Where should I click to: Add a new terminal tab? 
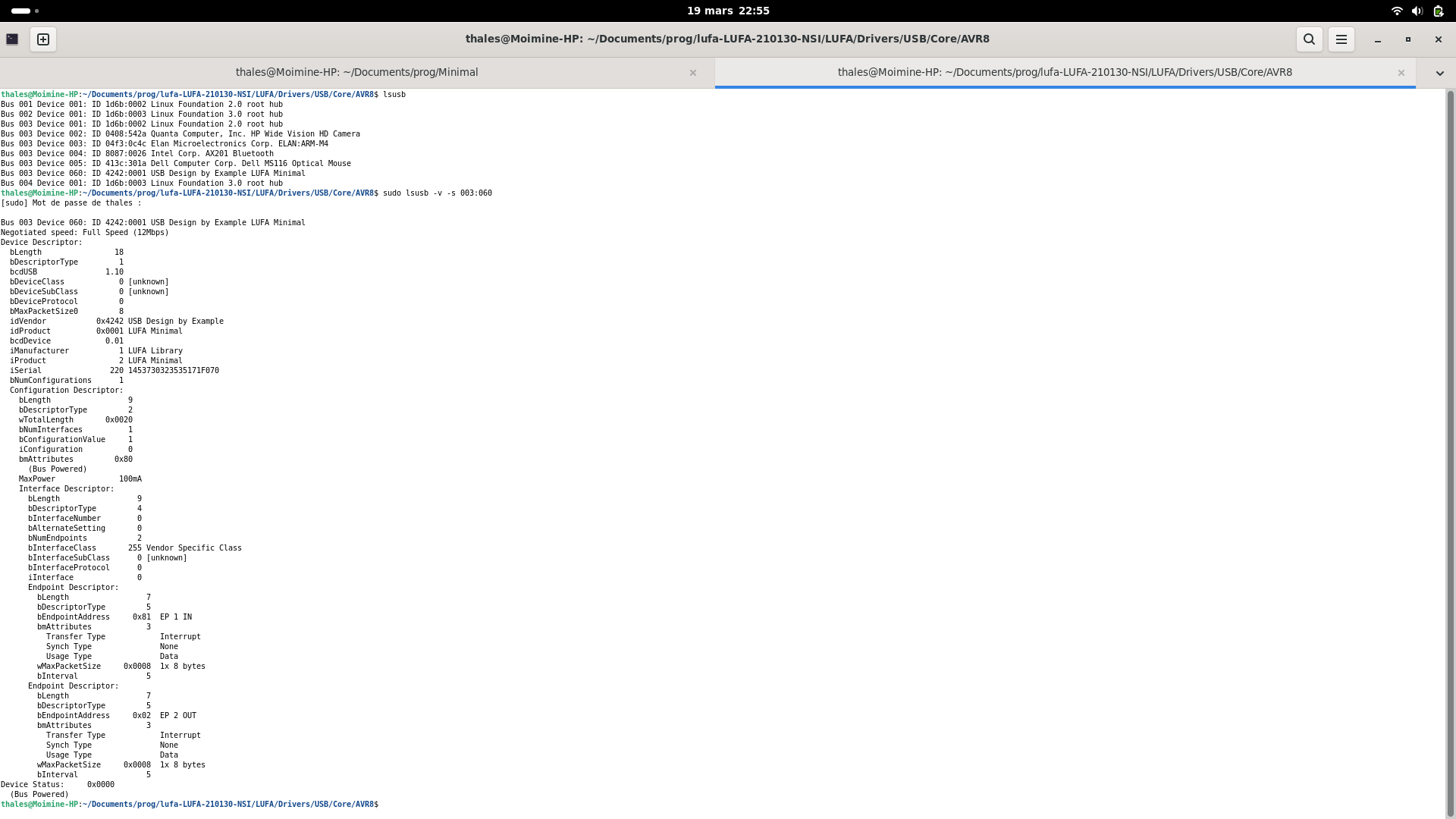click(x=43, y=39)
